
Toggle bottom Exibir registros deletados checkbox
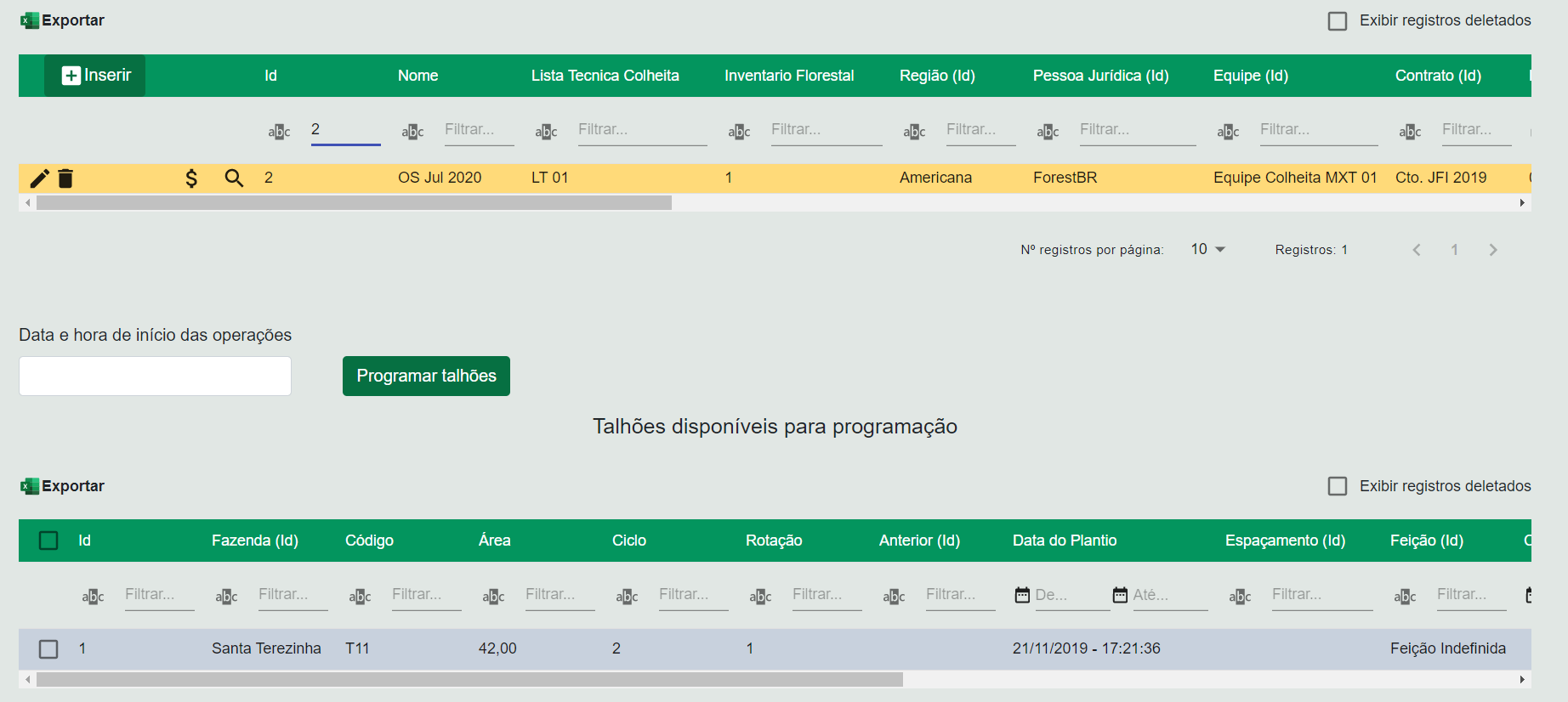[x=1338, y=486]
